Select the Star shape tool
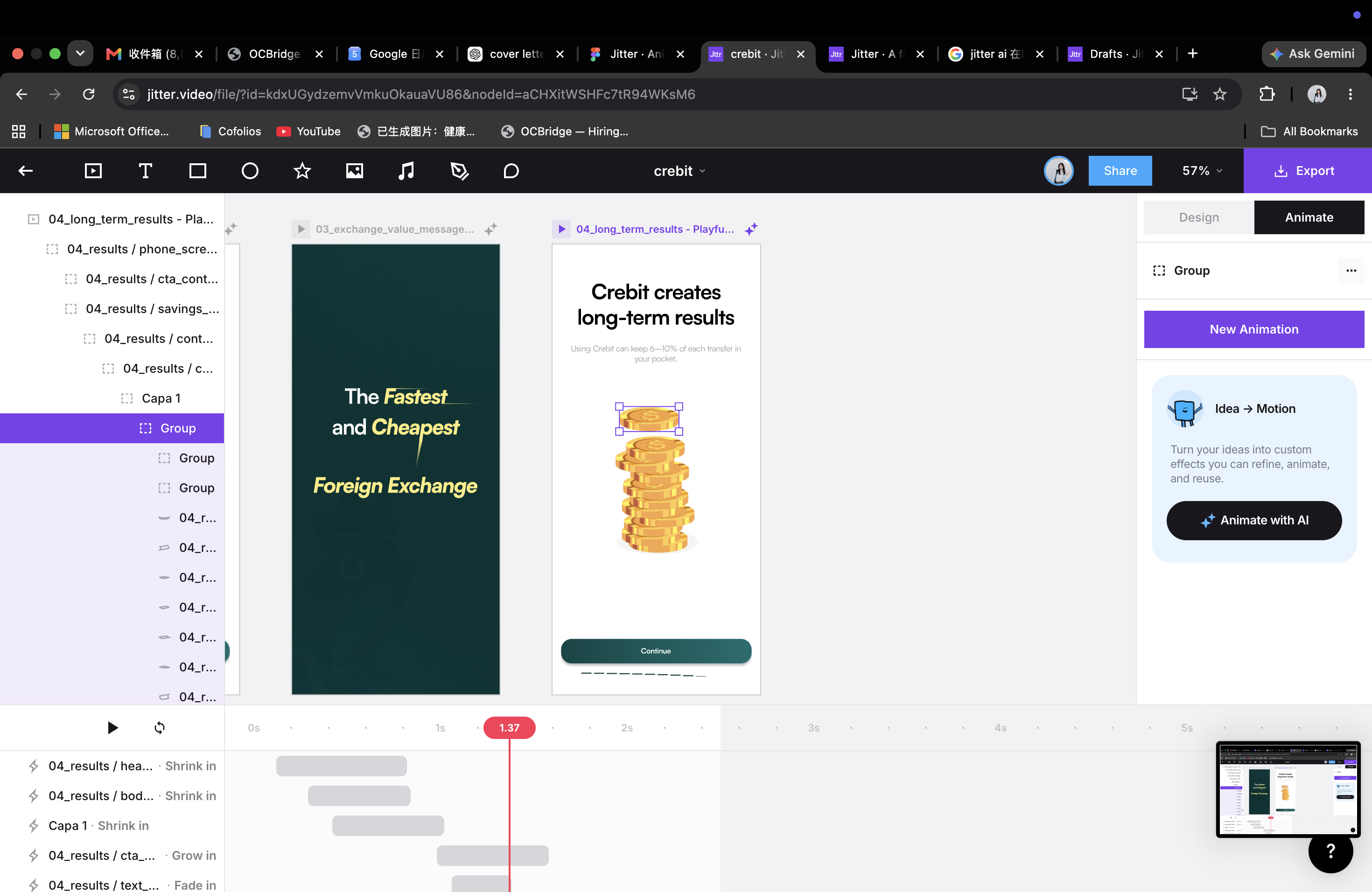1372x892 pixels. (x=302, y=171)
